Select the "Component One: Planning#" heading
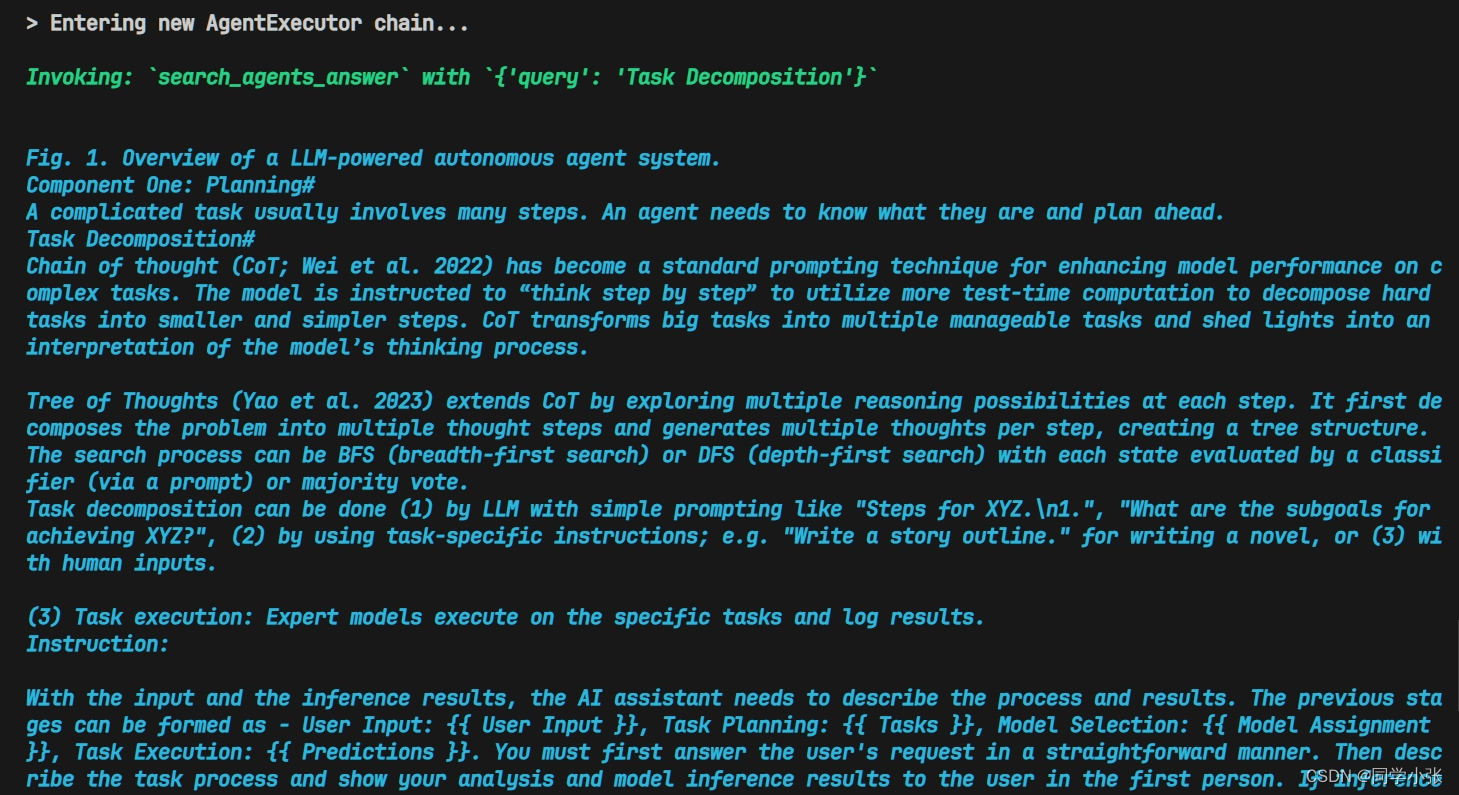 pyautogui.click(x=171, y=185)
